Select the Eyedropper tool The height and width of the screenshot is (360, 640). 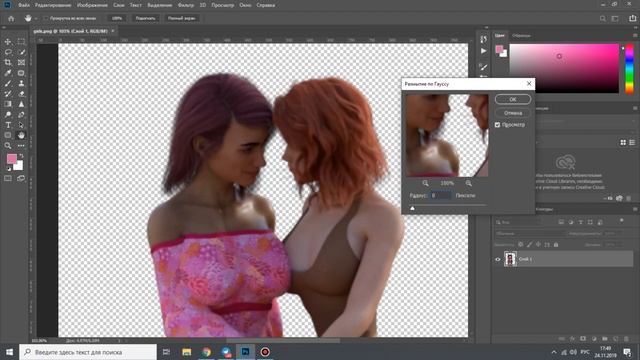tap(8, 73)
